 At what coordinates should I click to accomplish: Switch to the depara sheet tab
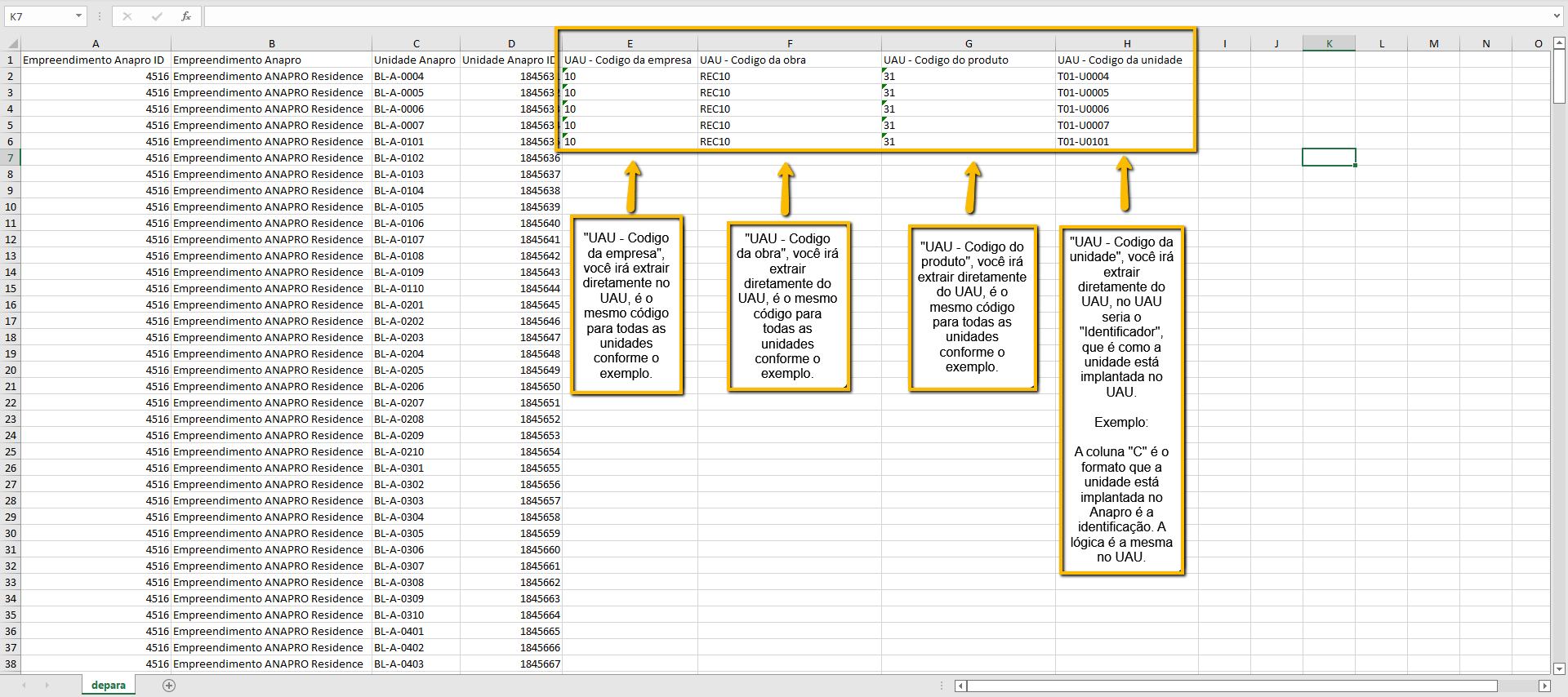point(109,686)
